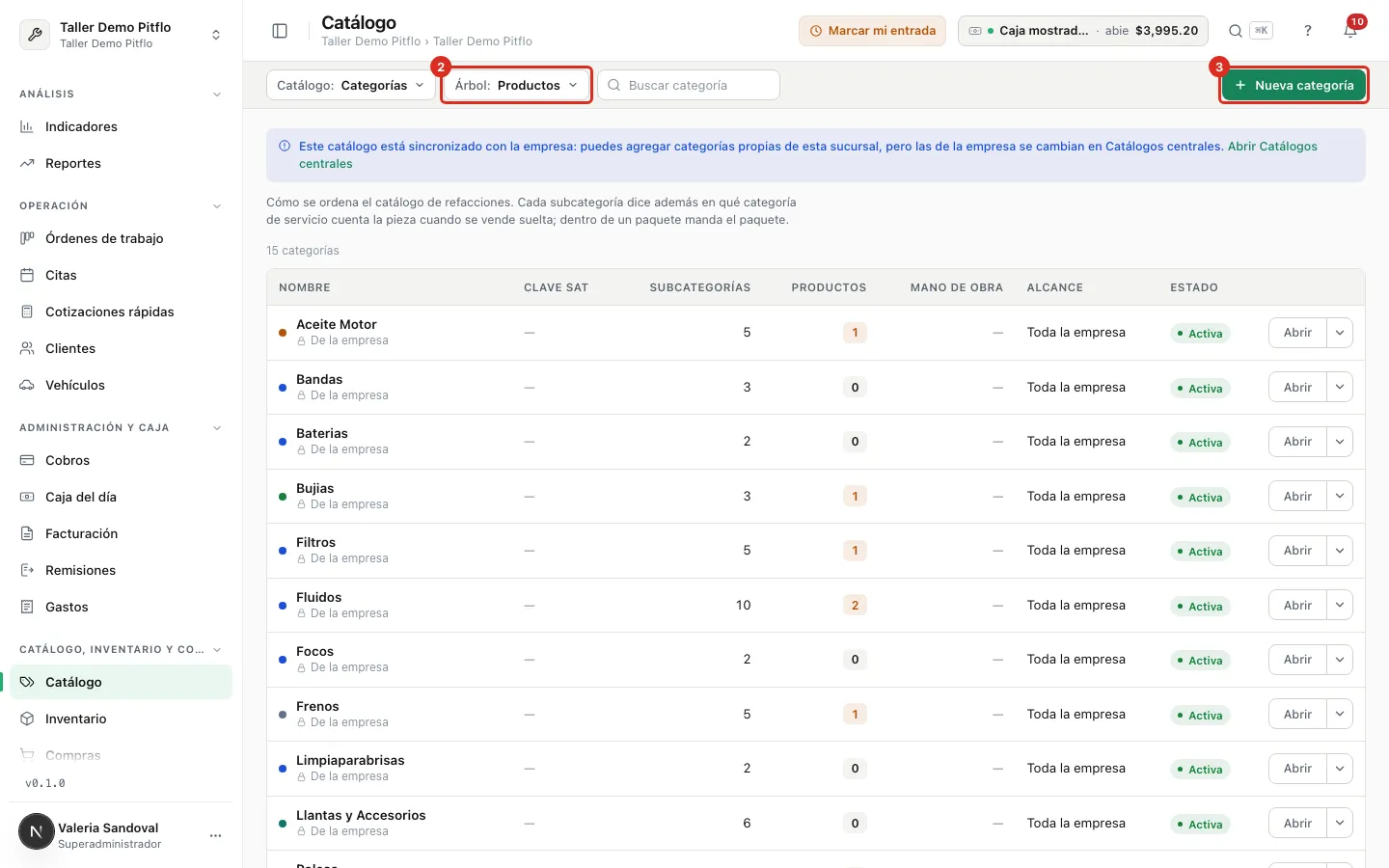Click the Buscar categoría search field
The image size is (1389, 868).
tap(689, 85)
